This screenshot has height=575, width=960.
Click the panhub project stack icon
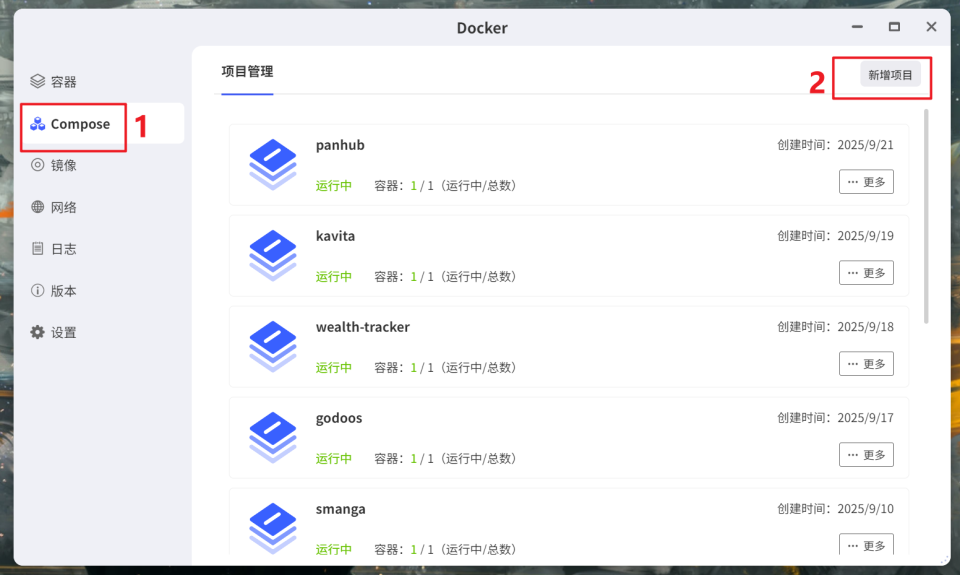[x=273, y=164]
